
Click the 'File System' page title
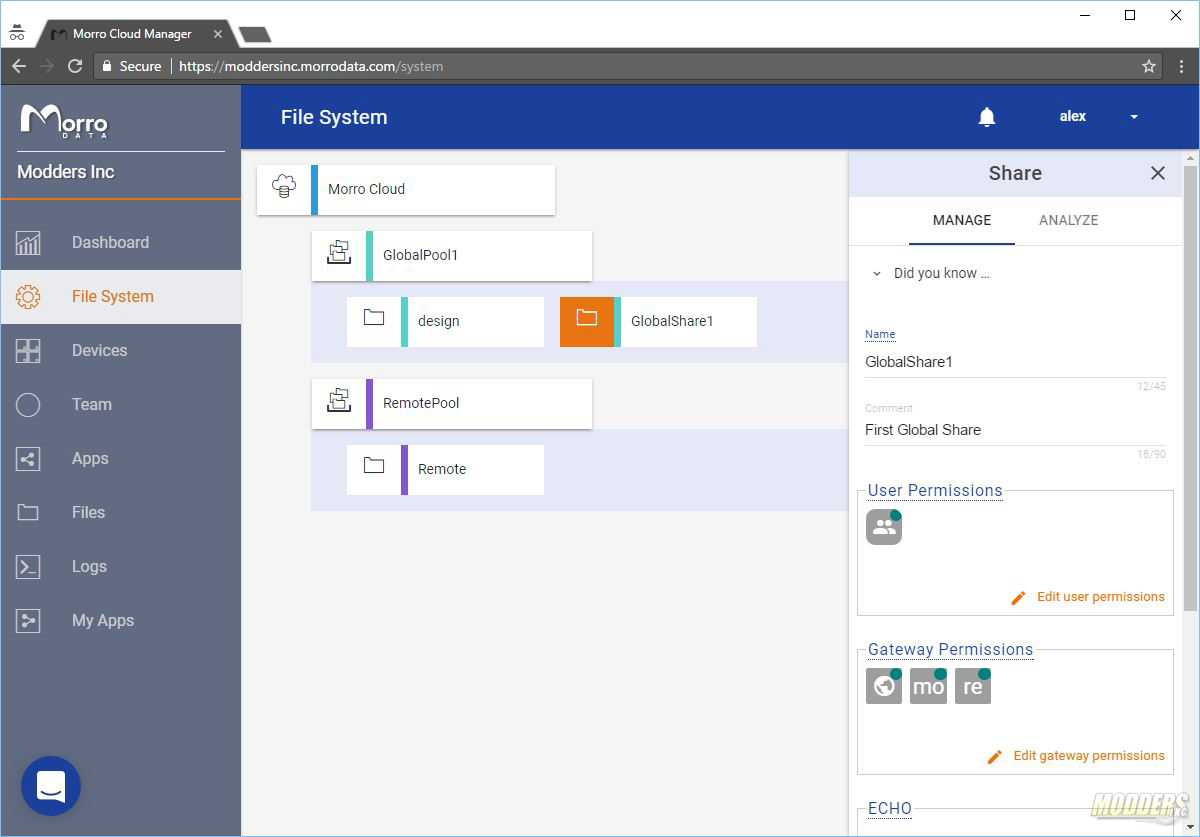(334, 117)
